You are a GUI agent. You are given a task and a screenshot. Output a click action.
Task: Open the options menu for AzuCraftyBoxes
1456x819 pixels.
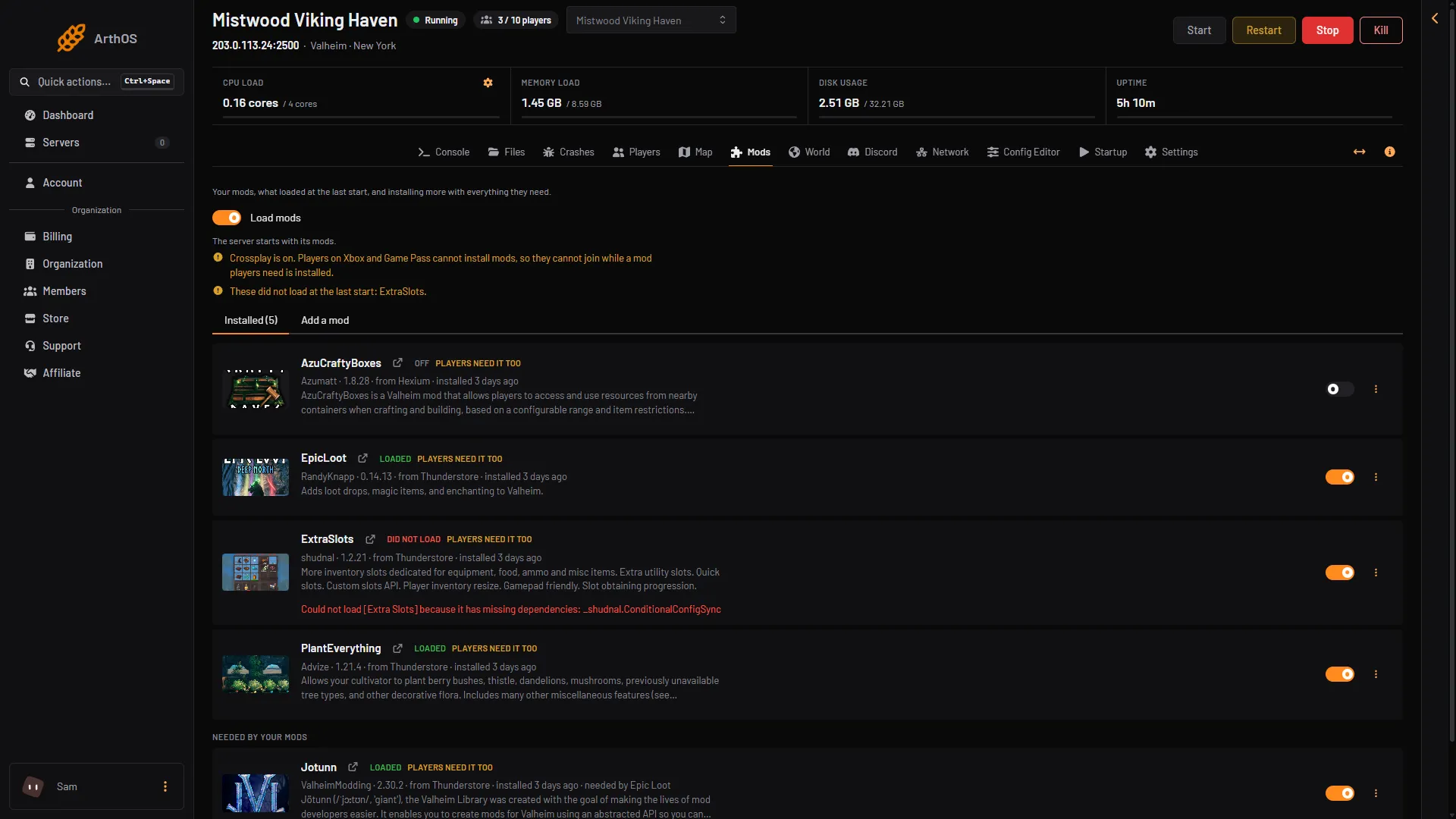tap(1376, 389)
